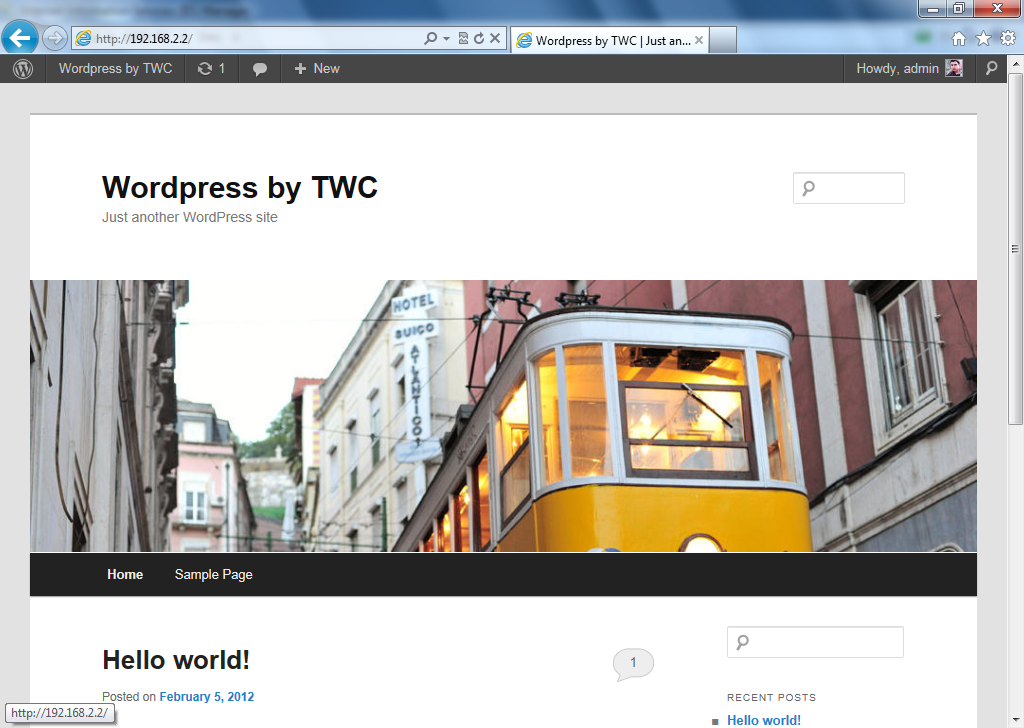The width and height of the screenshot is (1024, 728).
Task: Toggle the Compatibility View icon
Action: tap(463, 39)
